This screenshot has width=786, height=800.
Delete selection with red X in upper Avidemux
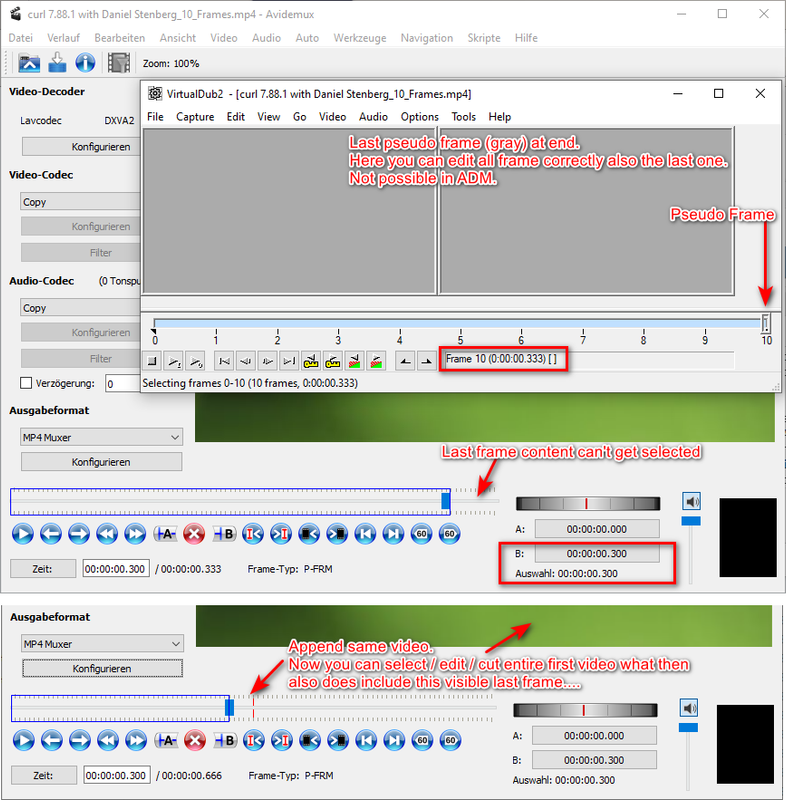pyautogui.click(x=194, y=534)
